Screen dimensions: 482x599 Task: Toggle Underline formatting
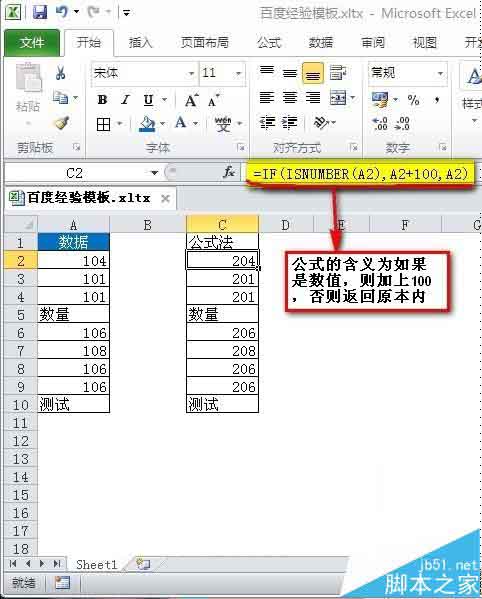click(148, 100)
